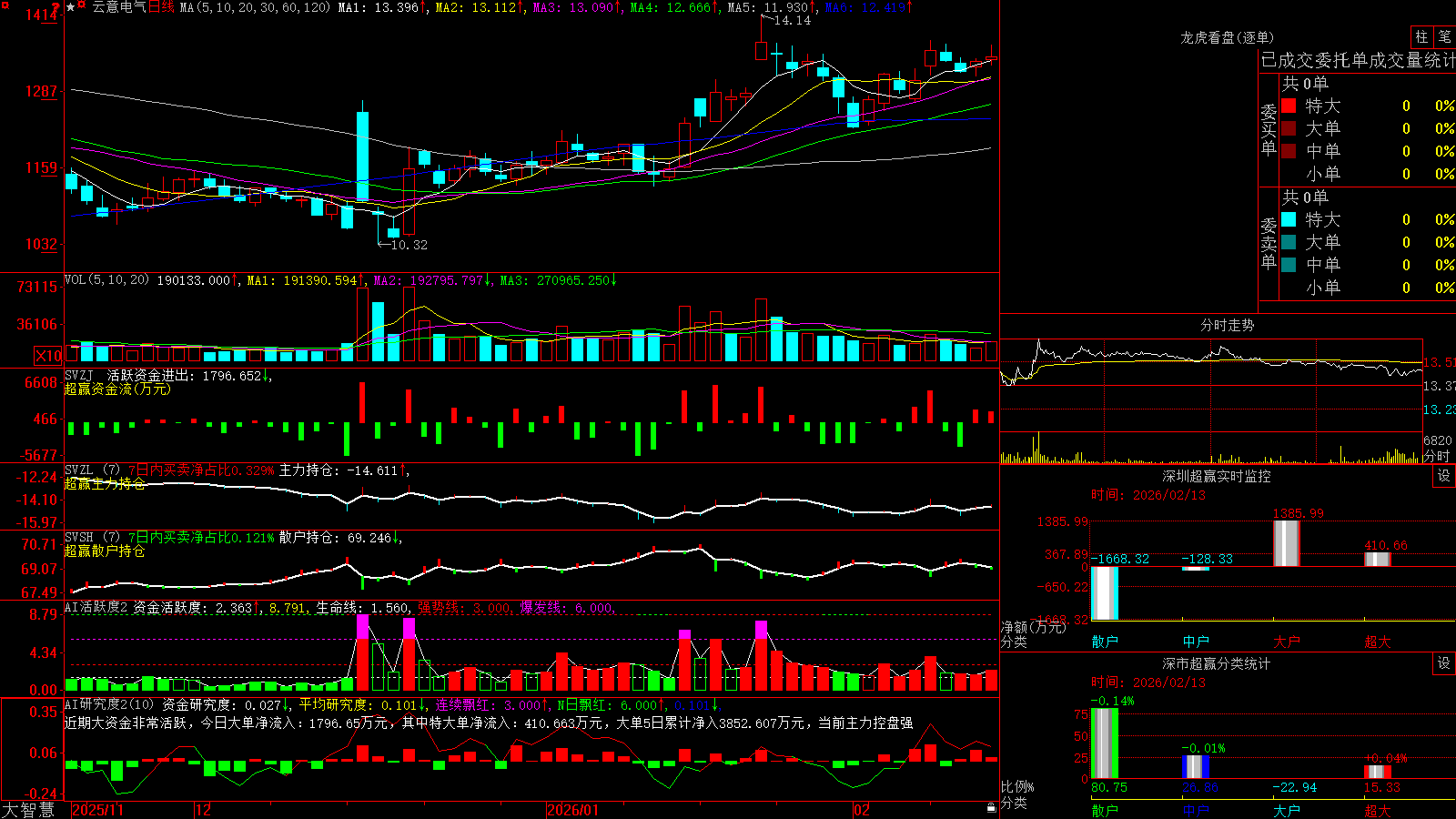1456x819 pixels.
Task: Click the AI analysis summary text line
Action: click(489, 723)
